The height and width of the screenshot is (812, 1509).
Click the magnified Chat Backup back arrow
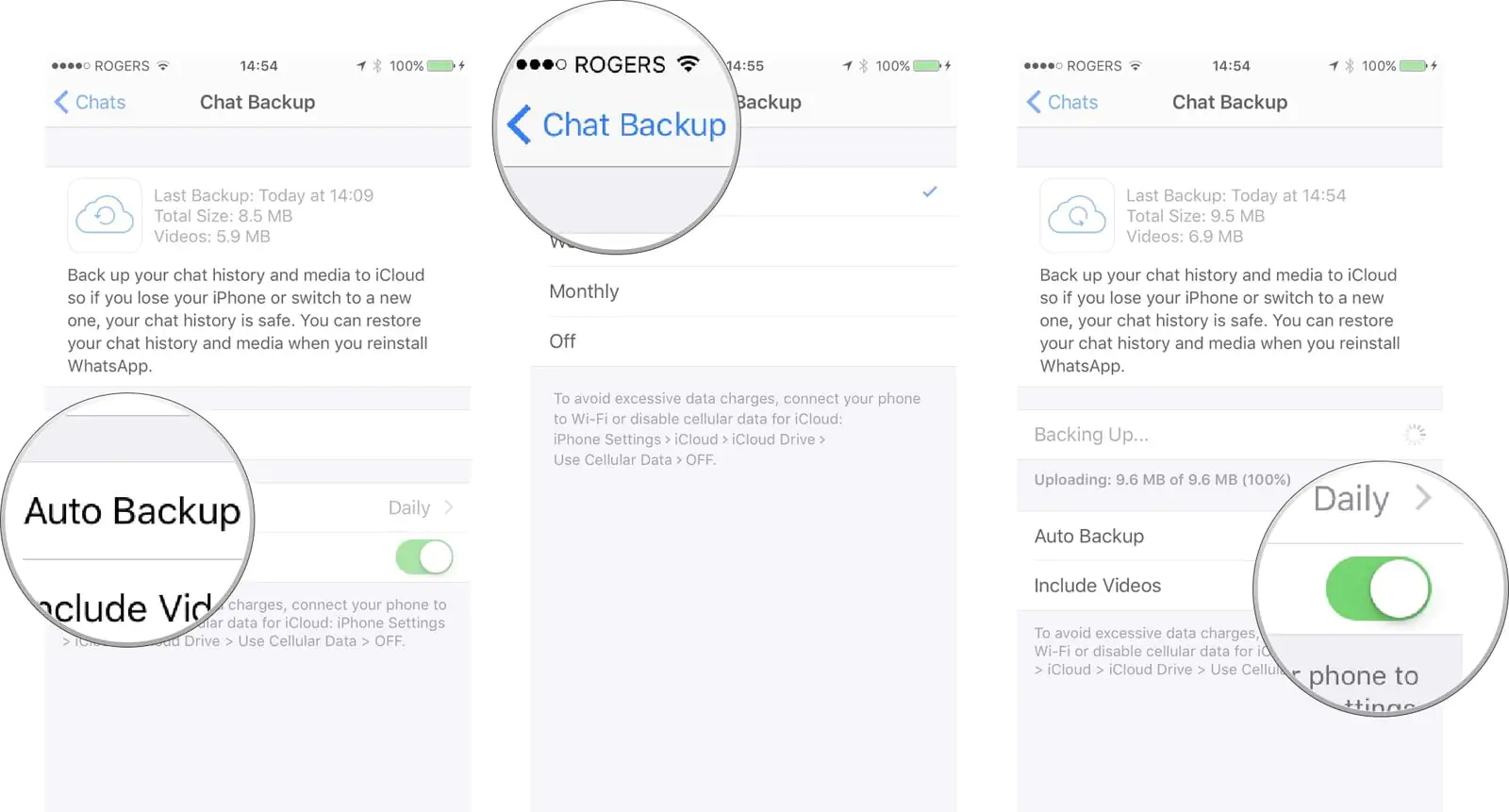520,124
